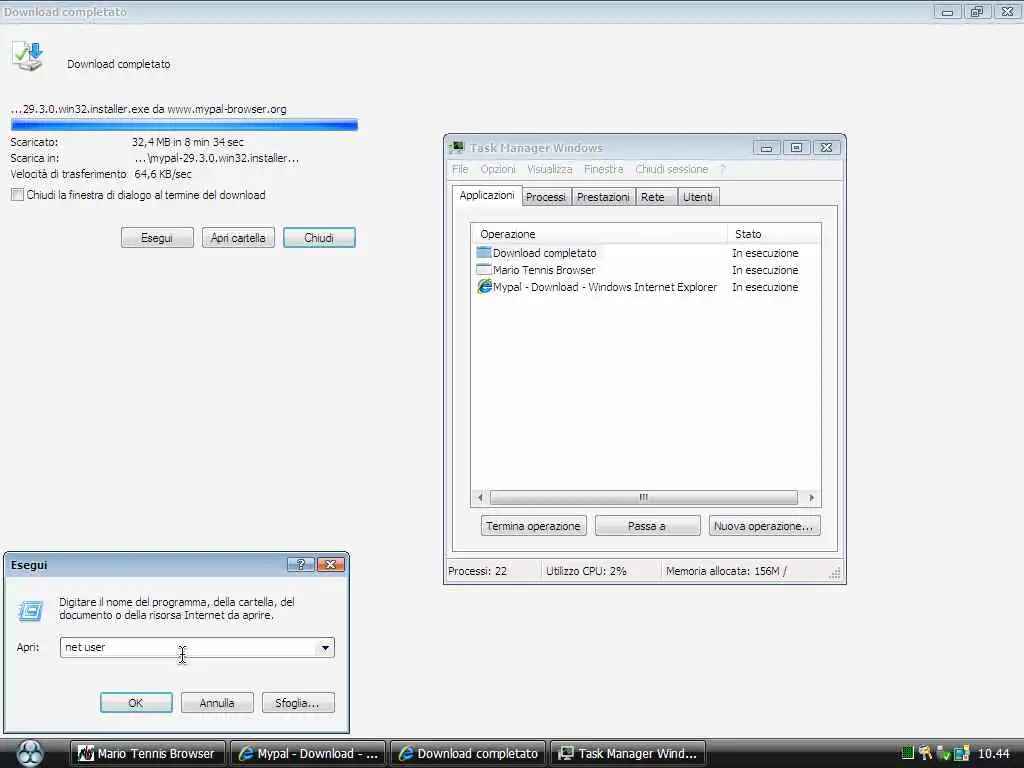Click the Task Manager resize grip corner
The width and height of the screenshot is (1024, 768).
(835, 573)
